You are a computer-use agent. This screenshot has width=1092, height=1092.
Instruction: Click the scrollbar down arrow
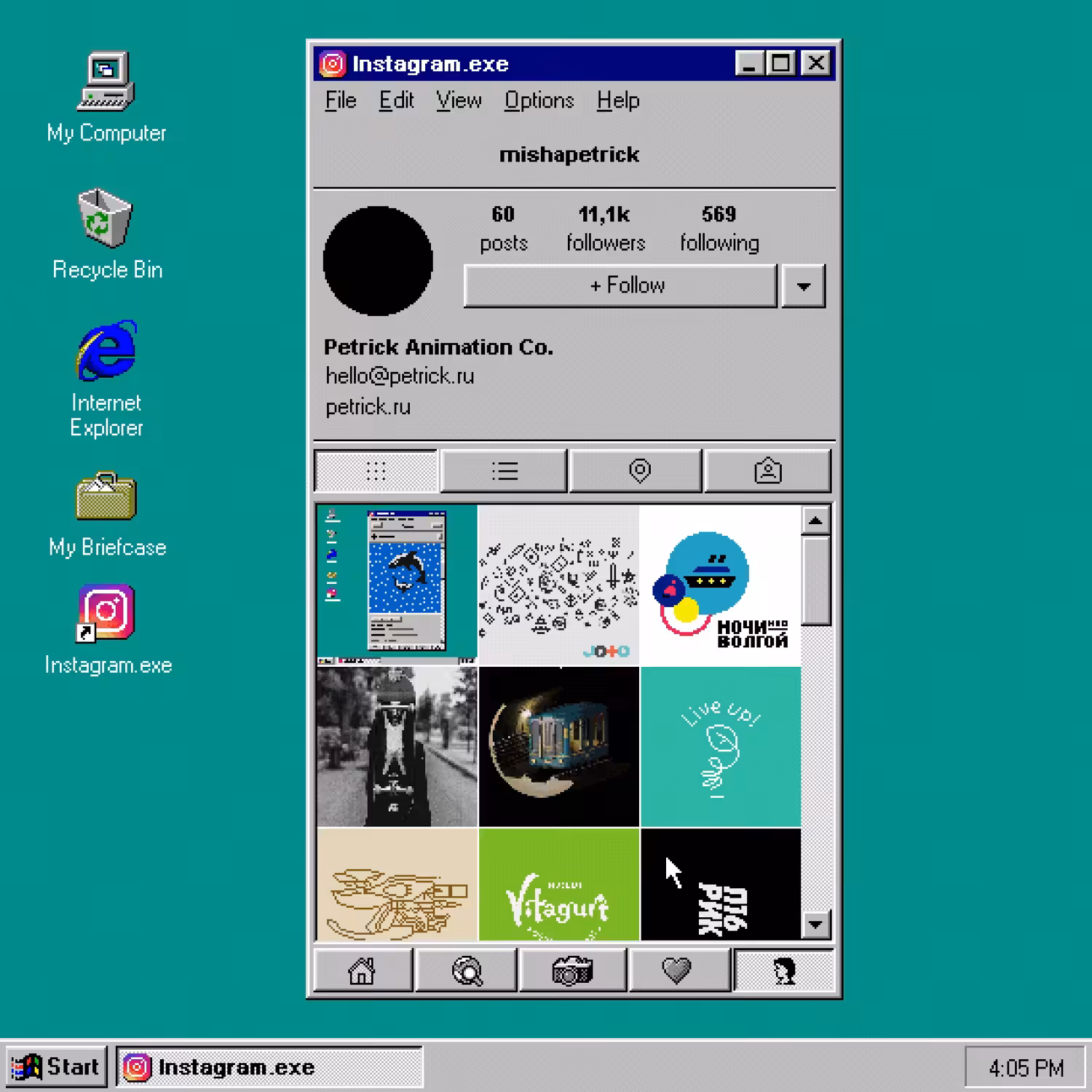[815, 925]
